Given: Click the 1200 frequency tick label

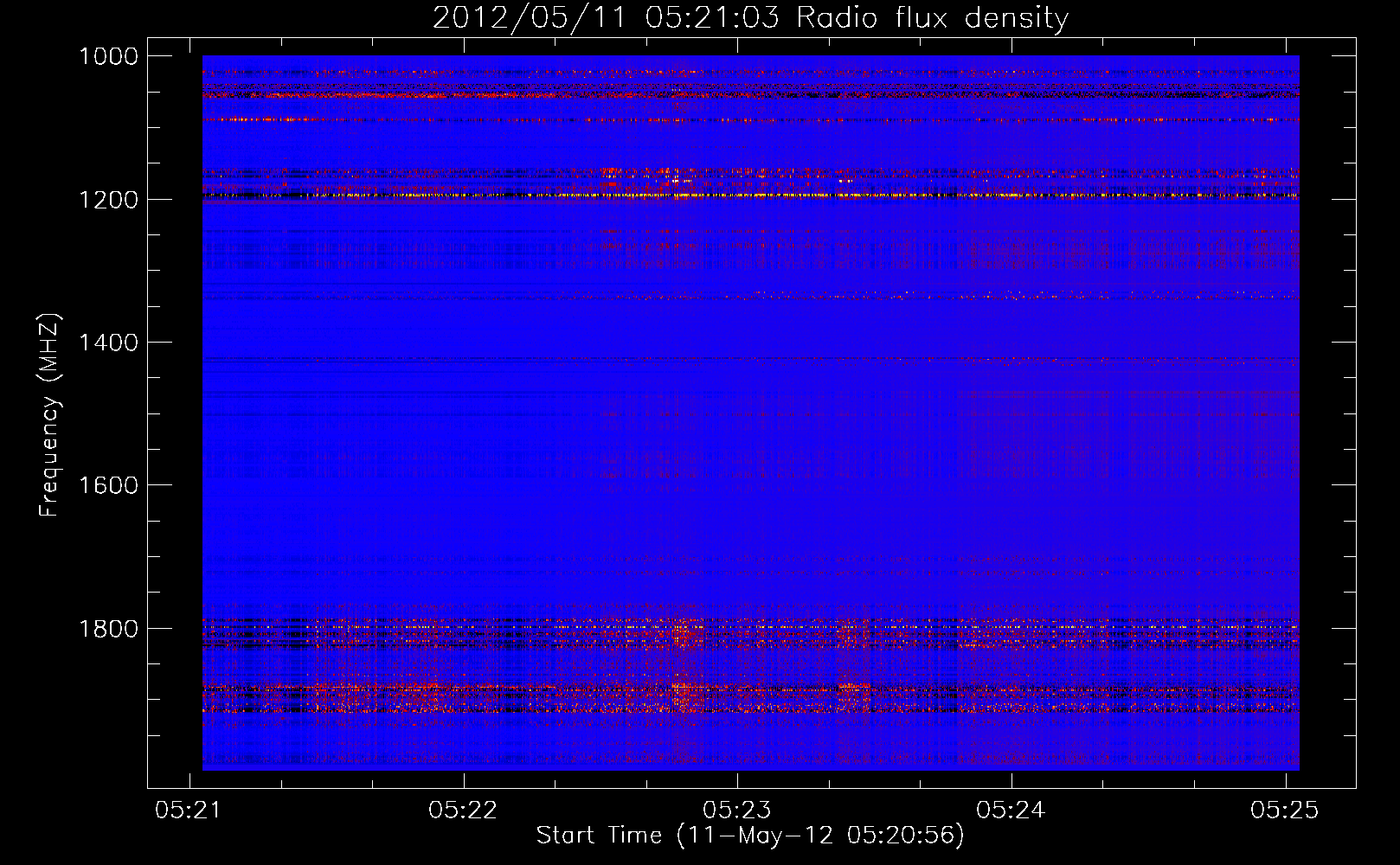Looking at the screenshot, I should 108,200.
